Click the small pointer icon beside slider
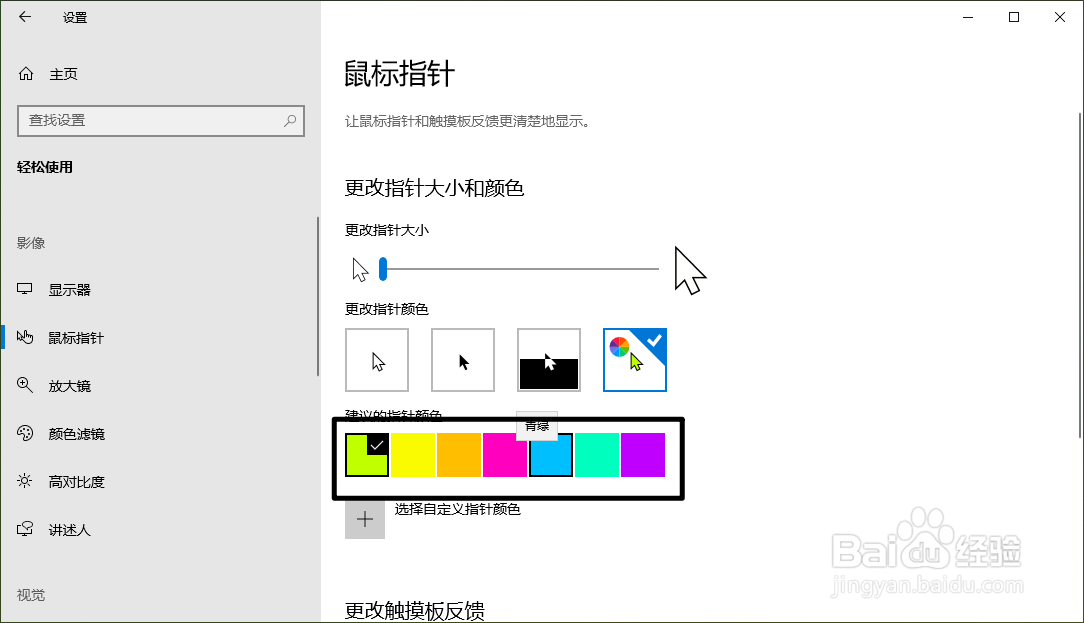 click(x=360, y=270)
